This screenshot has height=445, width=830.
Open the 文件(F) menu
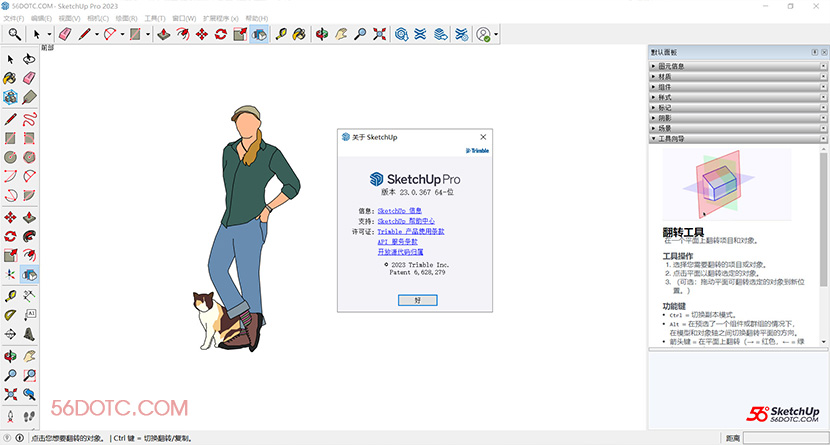pos(13,19)
